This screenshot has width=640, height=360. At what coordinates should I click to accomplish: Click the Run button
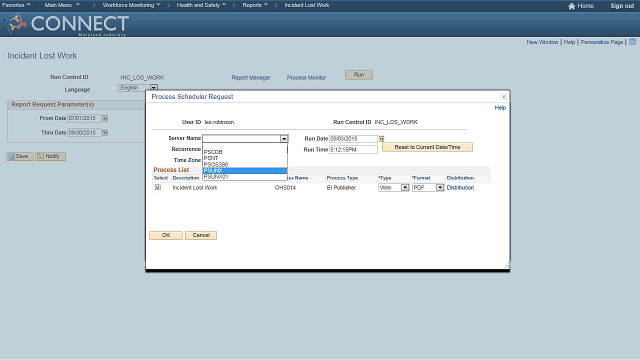click(359, 75)
